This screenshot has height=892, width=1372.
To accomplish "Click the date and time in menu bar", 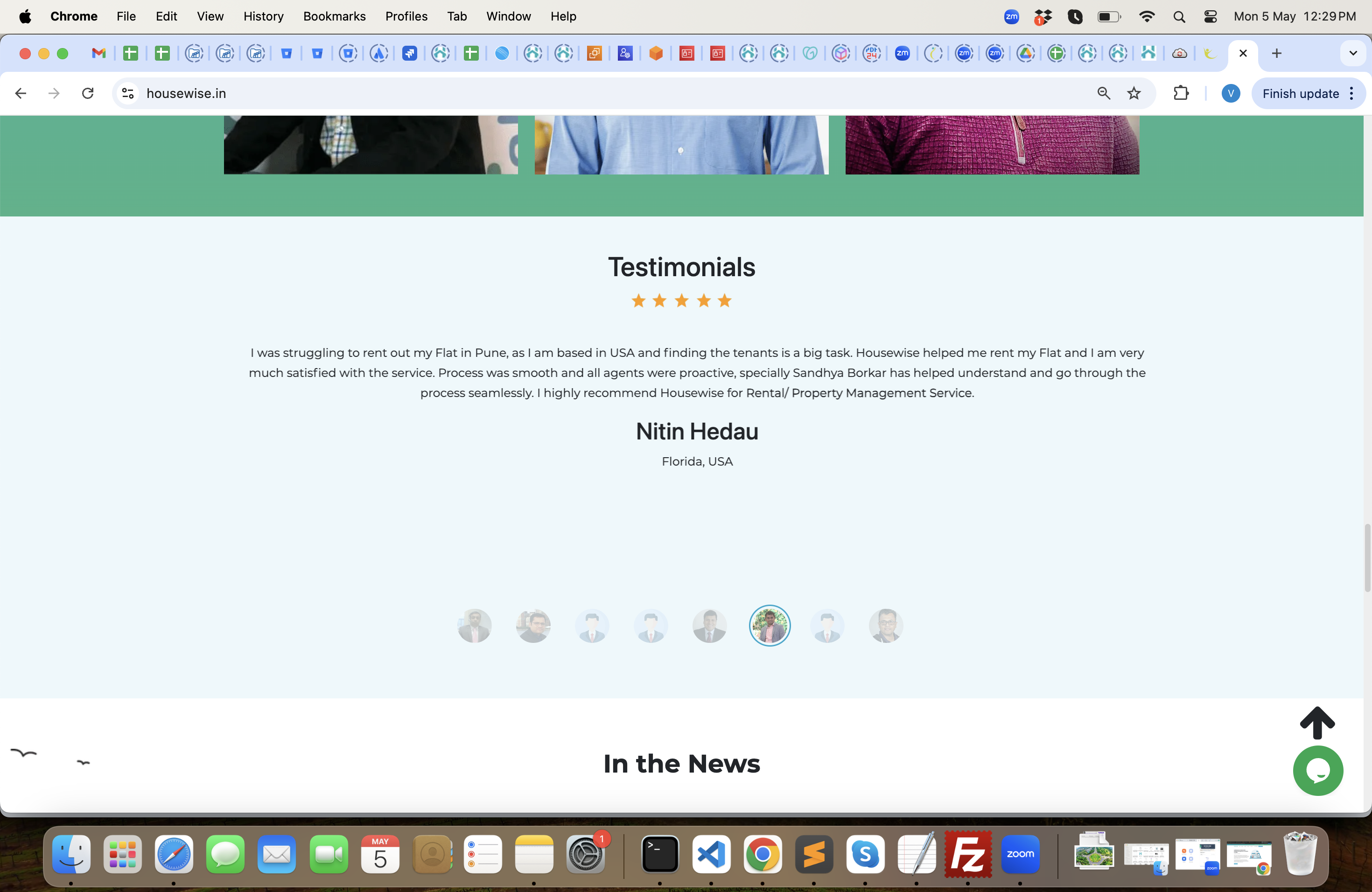I will [x=1295, y=16].
